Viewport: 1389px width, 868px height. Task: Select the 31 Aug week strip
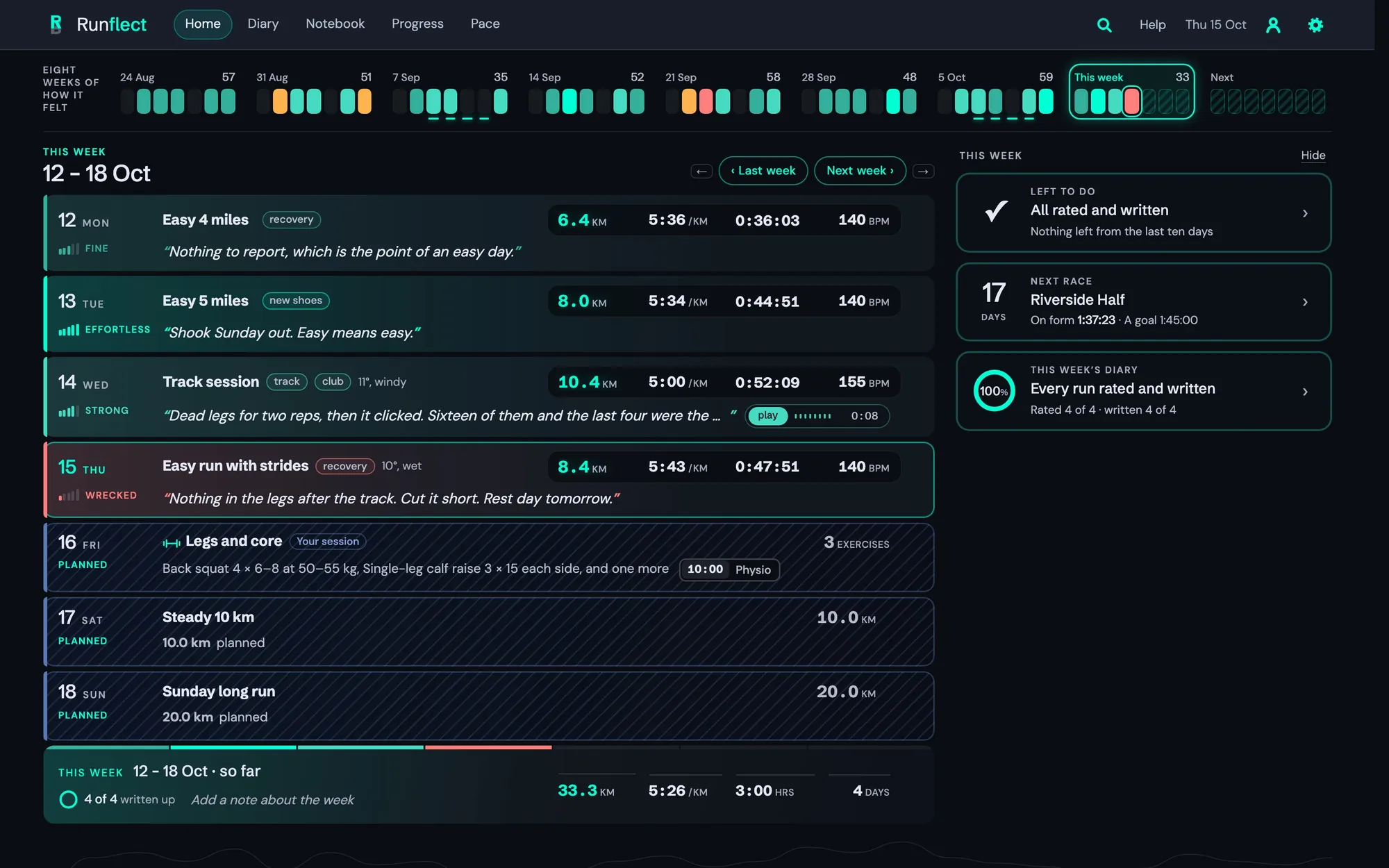(314, 92)
